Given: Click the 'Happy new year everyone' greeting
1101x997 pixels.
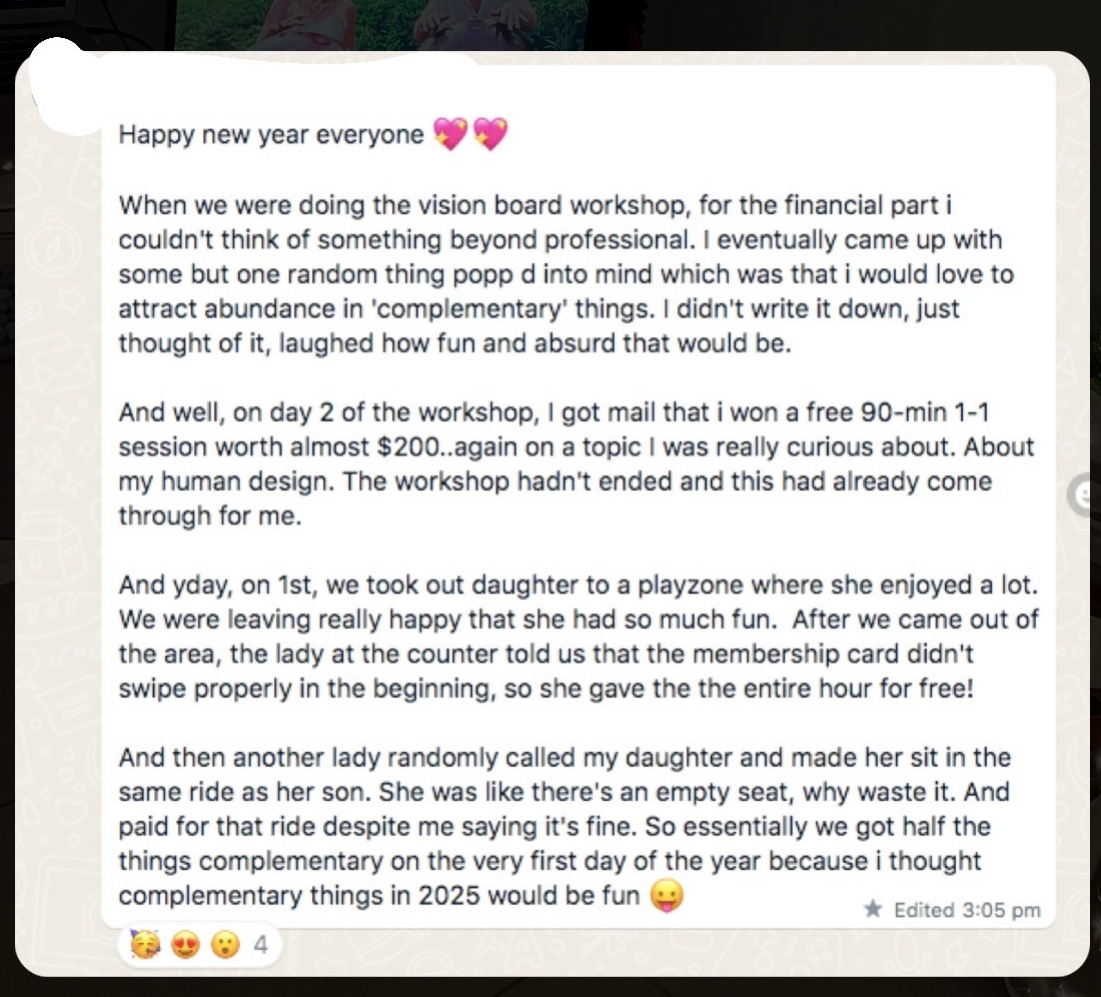Looking at the screenshot, I should click(x=271, y=134).
